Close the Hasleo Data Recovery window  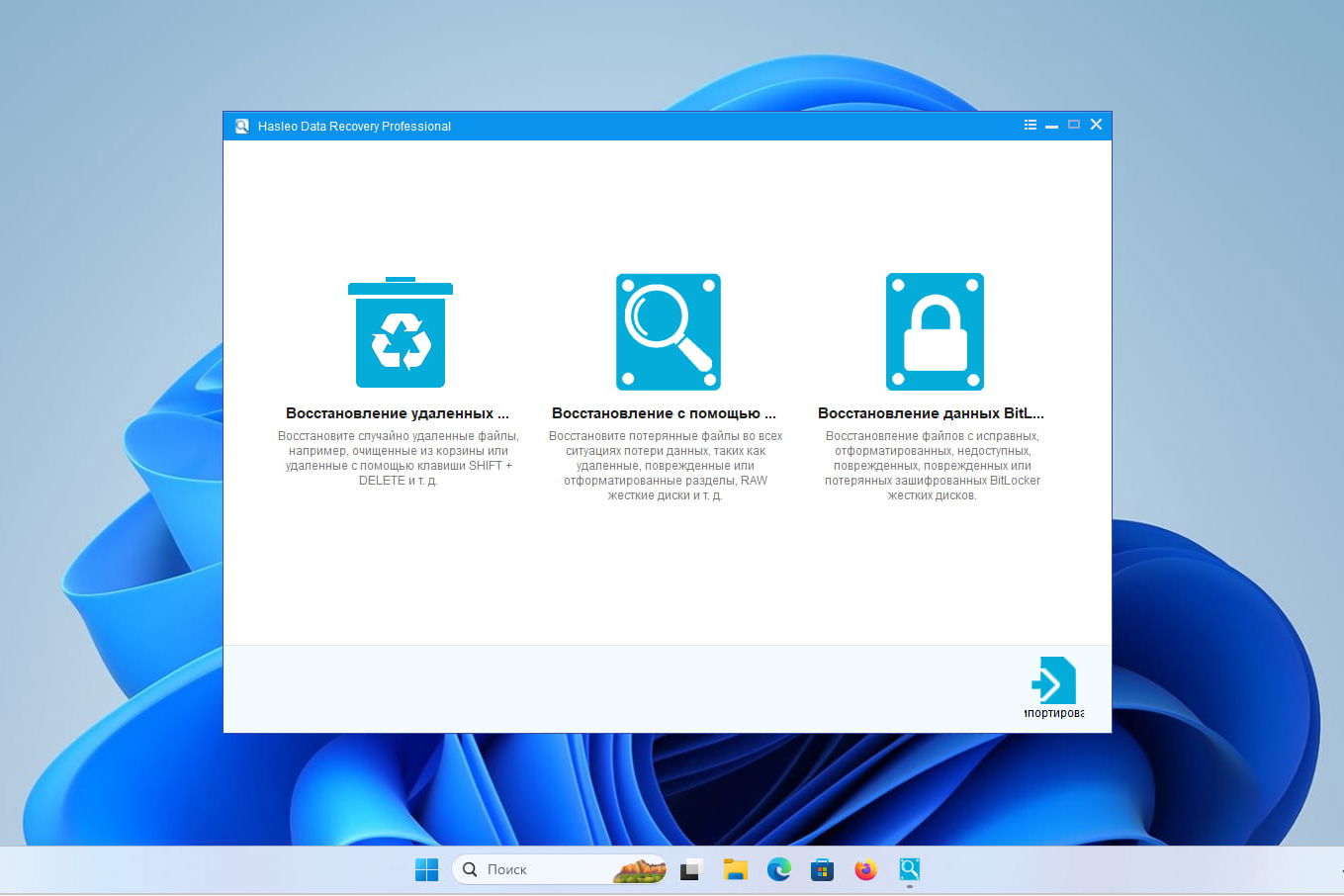(1096, 125)
